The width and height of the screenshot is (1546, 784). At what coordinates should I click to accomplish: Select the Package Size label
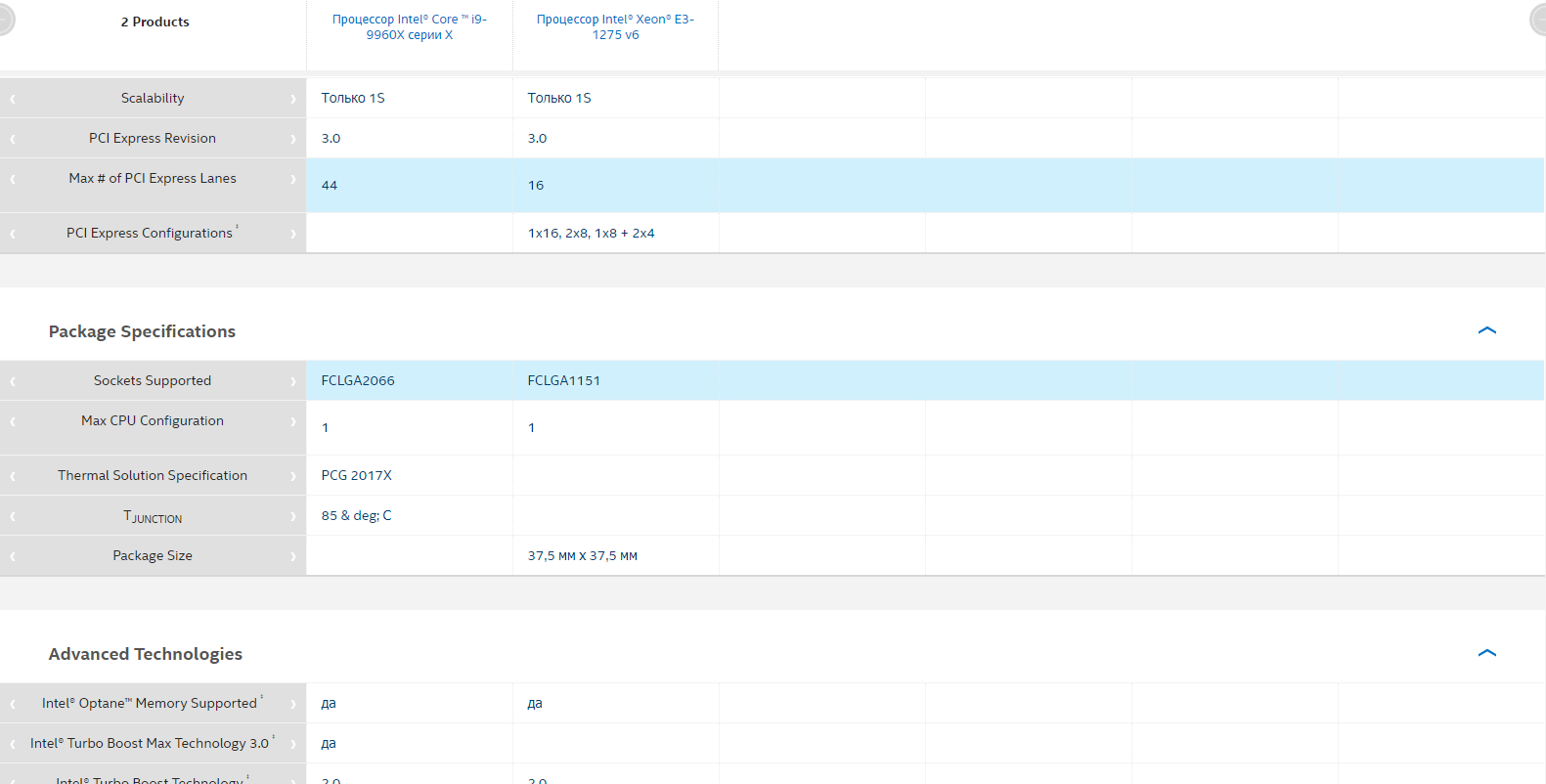[x=153, y=555]
